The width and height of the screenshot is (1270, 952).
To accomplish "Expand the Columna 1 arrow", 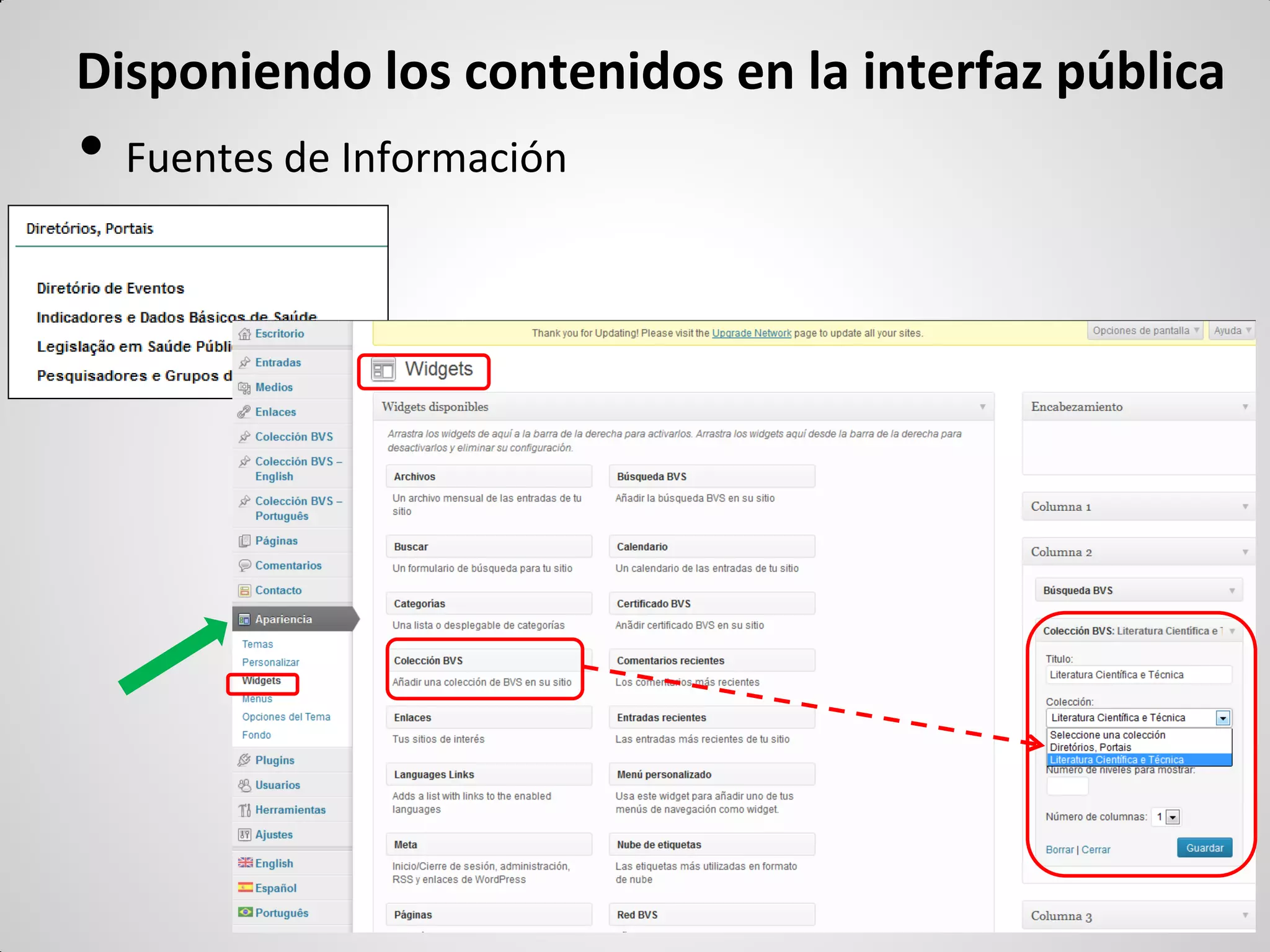I will tap(1245, 507).
